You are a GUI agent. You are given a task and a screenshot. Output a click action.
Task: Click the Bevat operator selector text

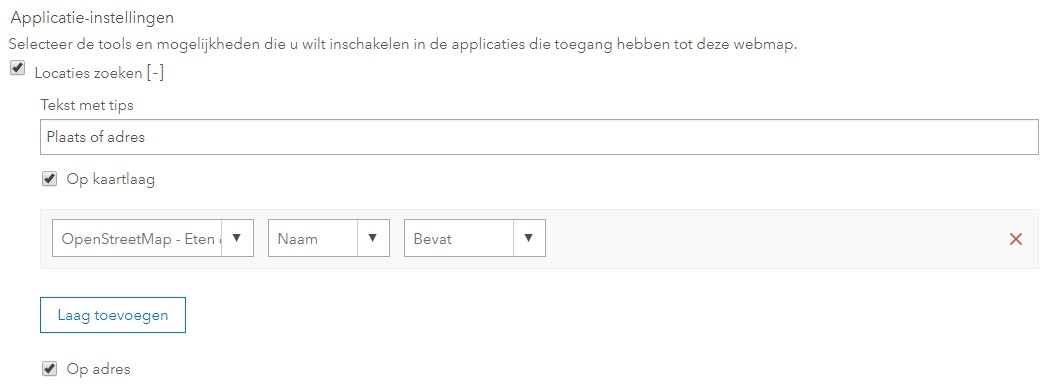click(x=433, y=239)
